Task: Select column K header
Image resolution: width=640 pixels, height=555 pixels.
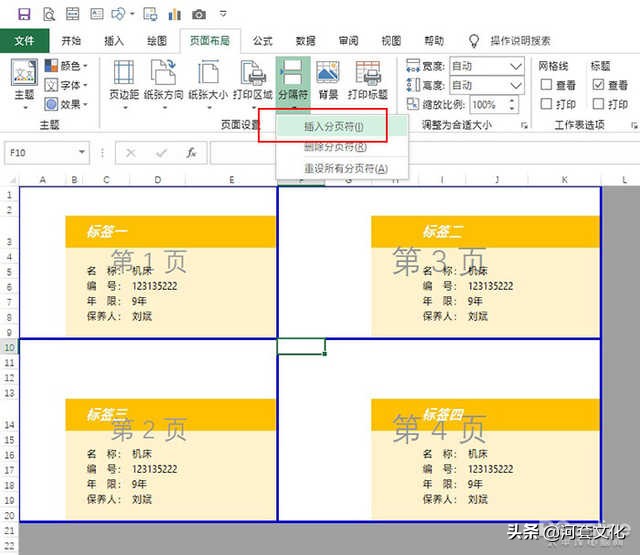Action: tap(564, 180)
